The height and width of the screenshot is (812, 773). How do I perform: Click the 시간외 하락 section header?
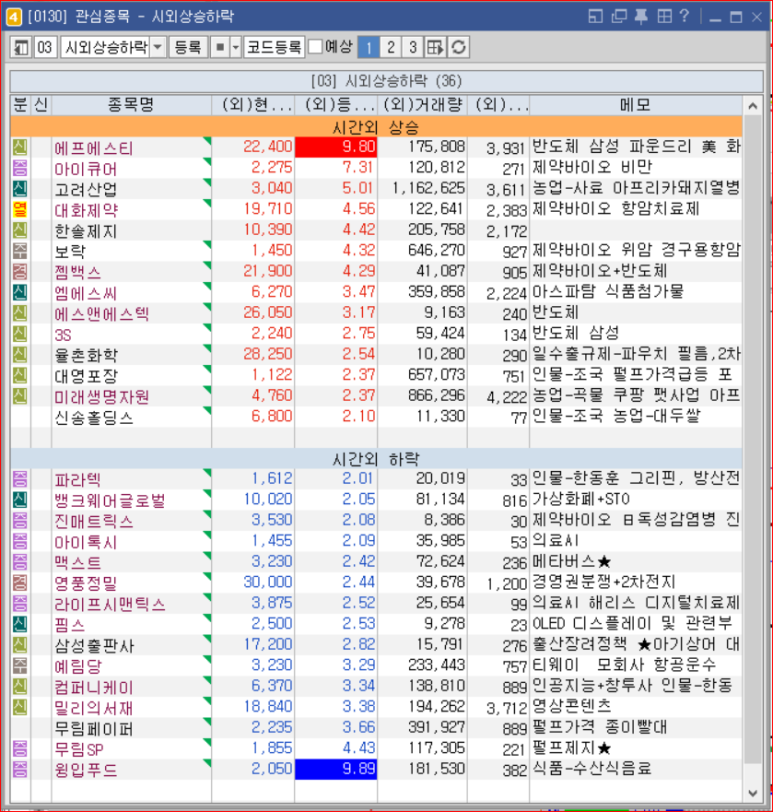(376, 458)
